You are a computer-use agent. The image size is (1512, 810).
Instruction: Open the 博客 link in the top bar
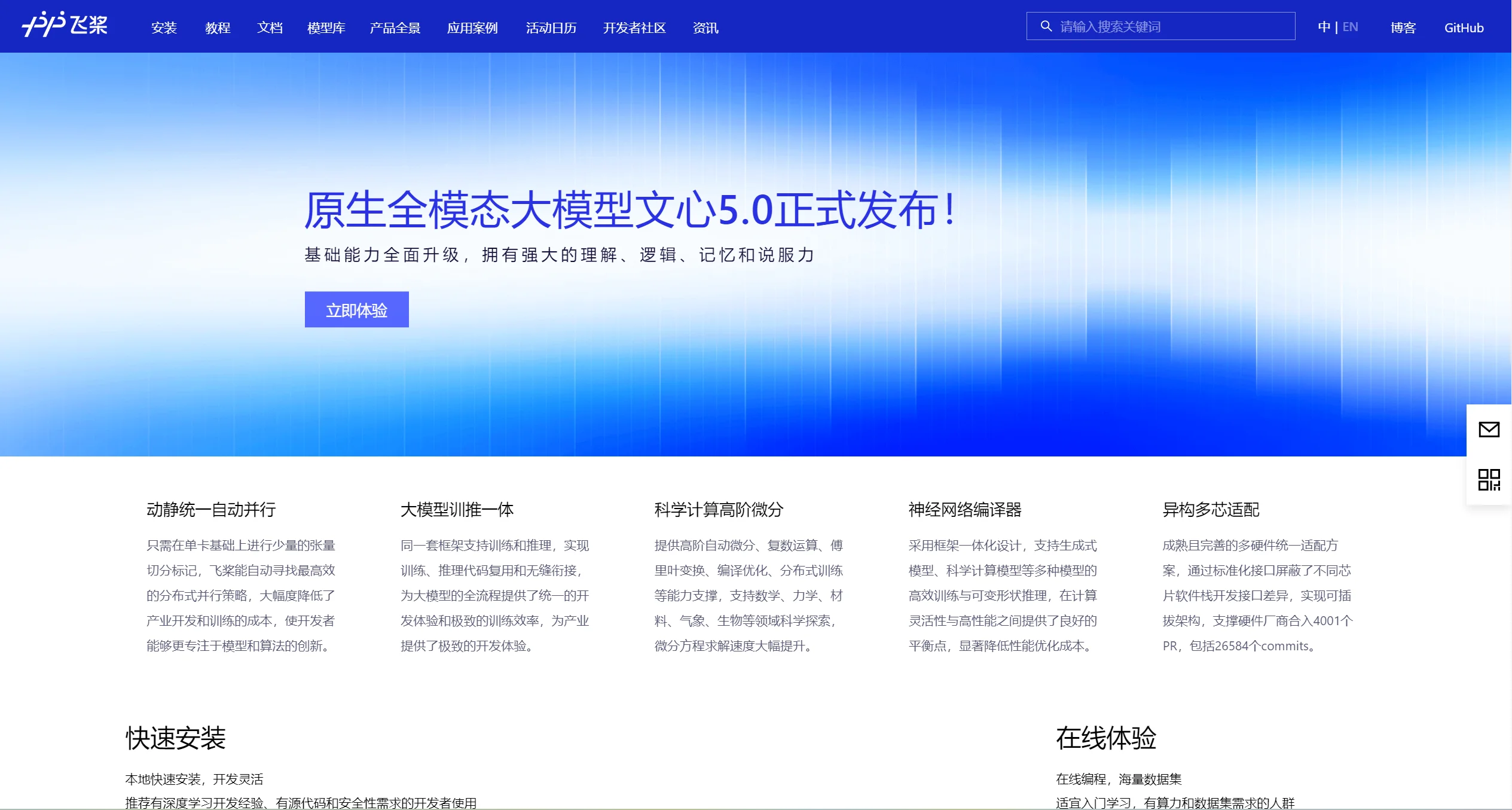(x=1402, y=28)
